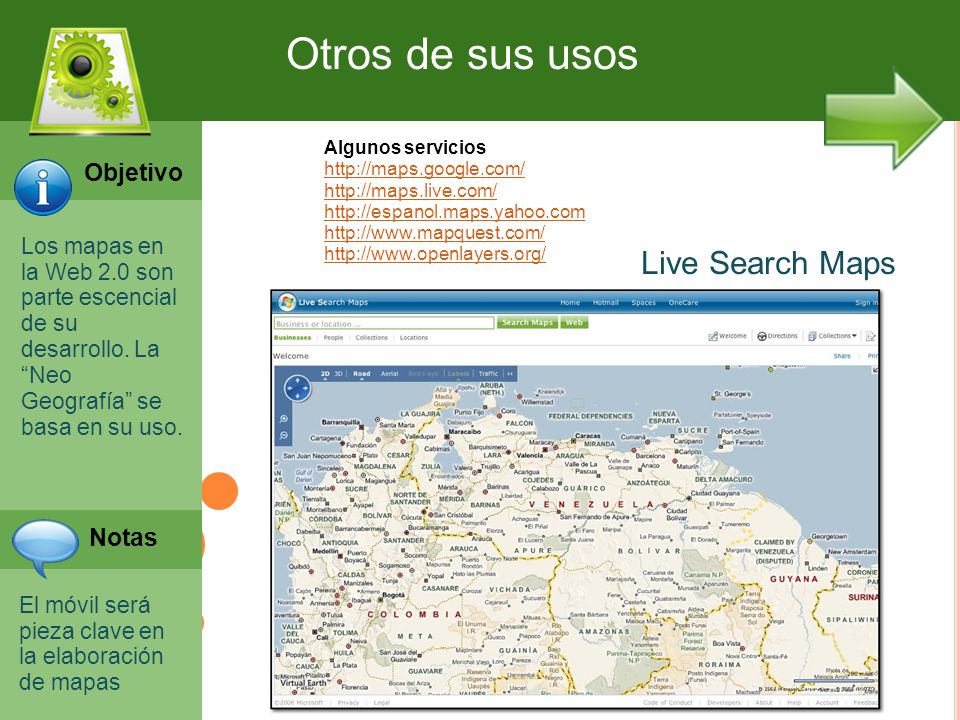Open the www.mapquest.com link
The height and width of the screenshot is (720, 960).
pos(435,233)
